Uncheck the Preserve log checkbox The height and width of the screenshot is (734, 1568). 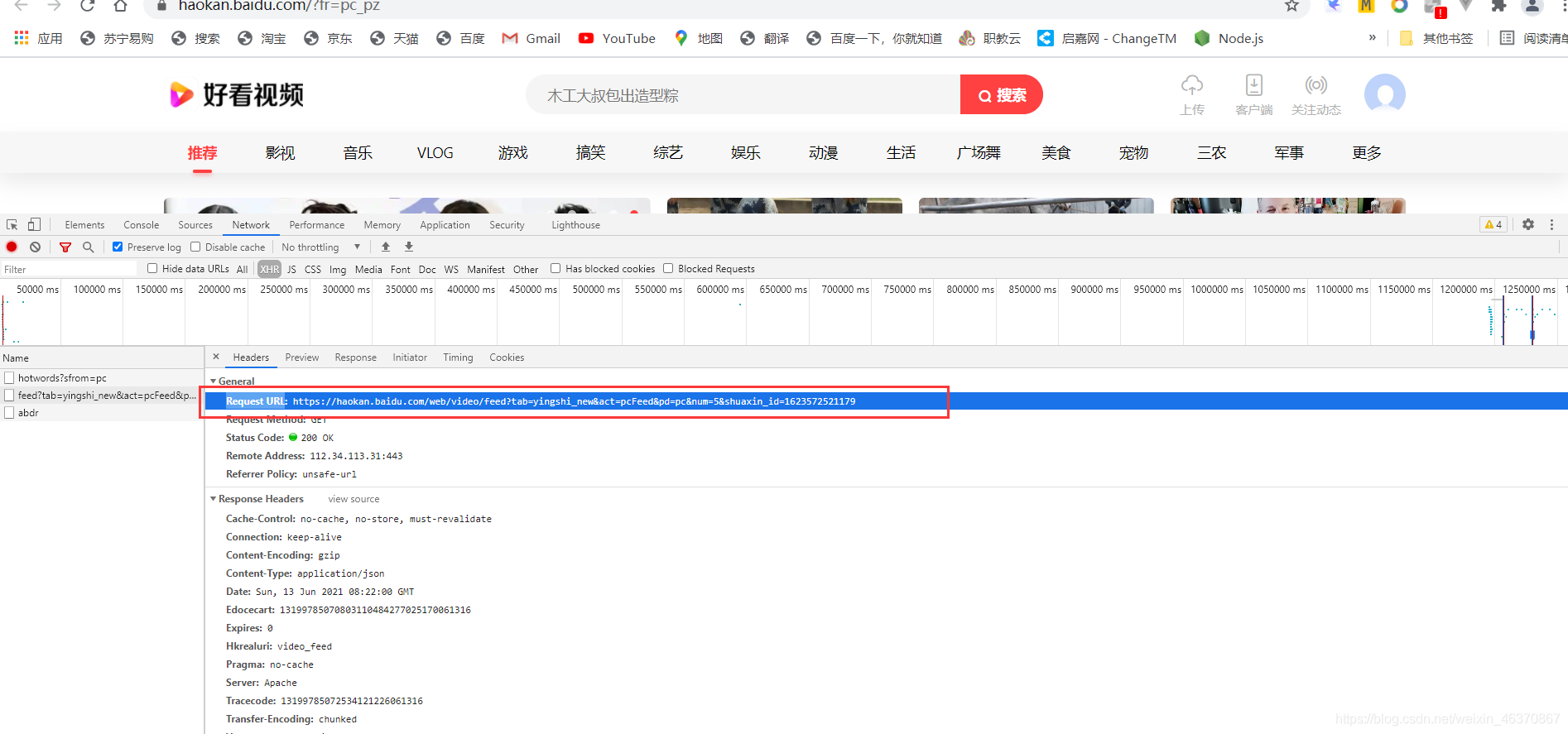point(118,247)
